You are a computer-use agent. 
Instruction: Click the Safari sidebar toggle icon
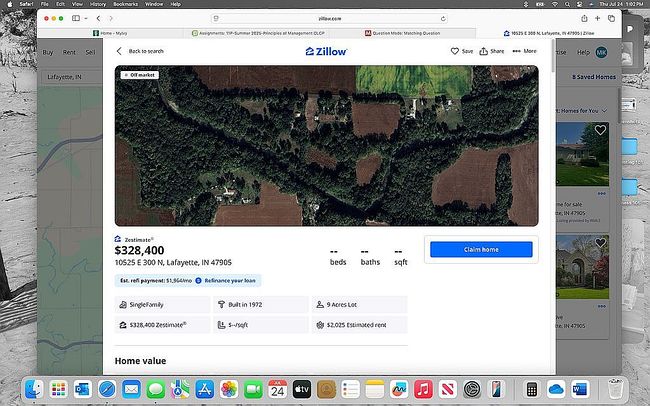pyautogui.click(x=76, y=18)
